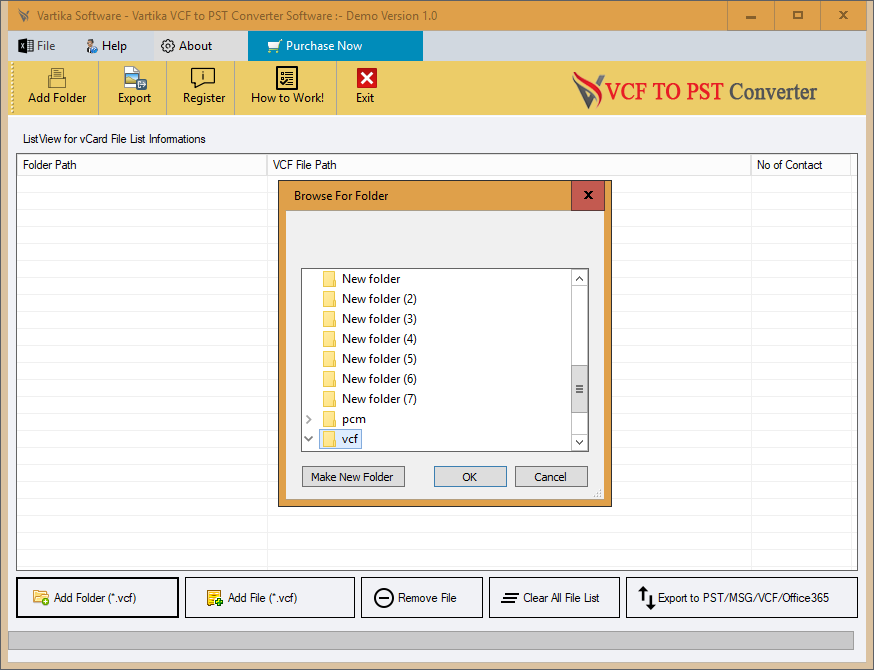874x670 pixels.
Task: Click the File menu's spreadsheet icon
Action: click(x=26, y=46)
